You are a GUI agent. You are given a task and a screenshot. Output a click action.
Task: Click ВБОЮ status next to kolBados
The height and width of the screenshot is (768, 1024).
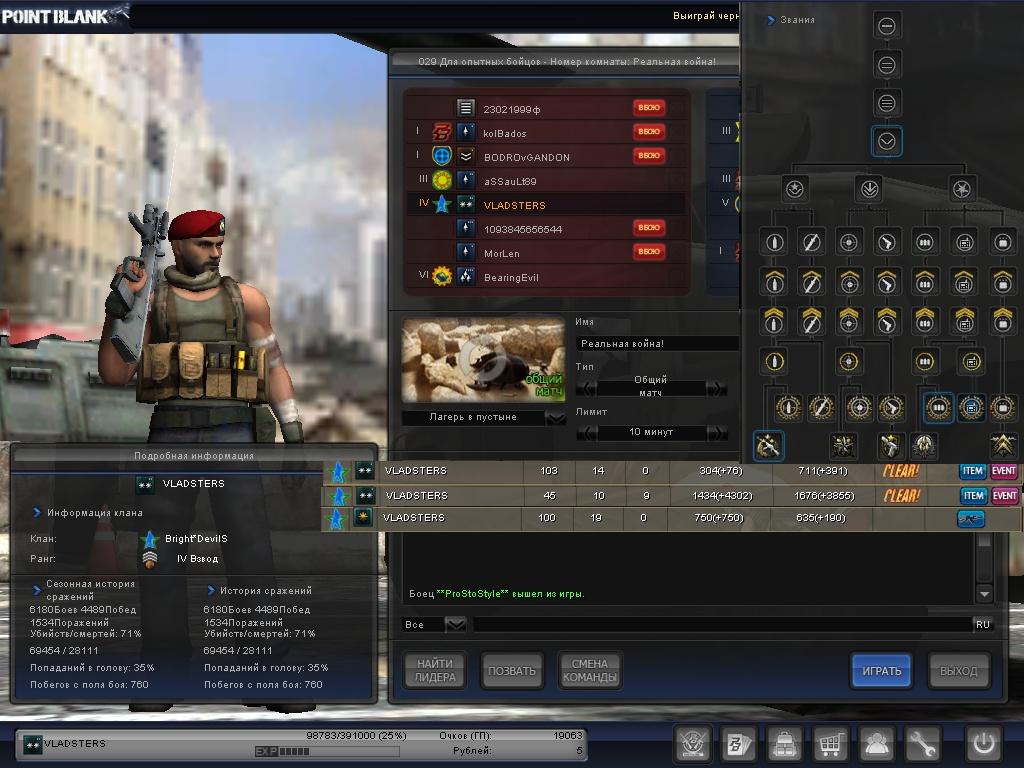[649, 132]
